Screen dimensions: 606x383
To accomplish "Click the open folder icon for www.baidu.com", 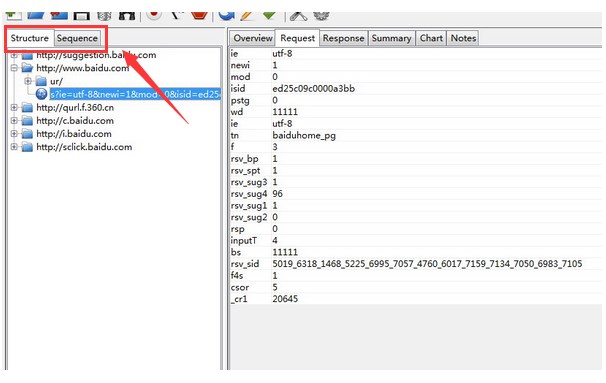I will coord(27,68).
